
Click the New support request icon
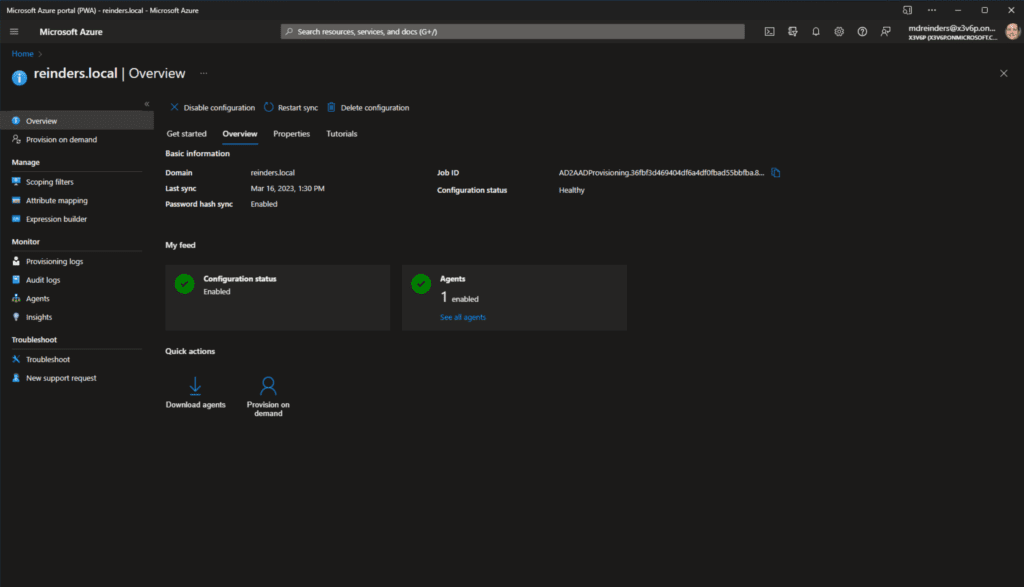pyautogui.click(x=16, y=377)
